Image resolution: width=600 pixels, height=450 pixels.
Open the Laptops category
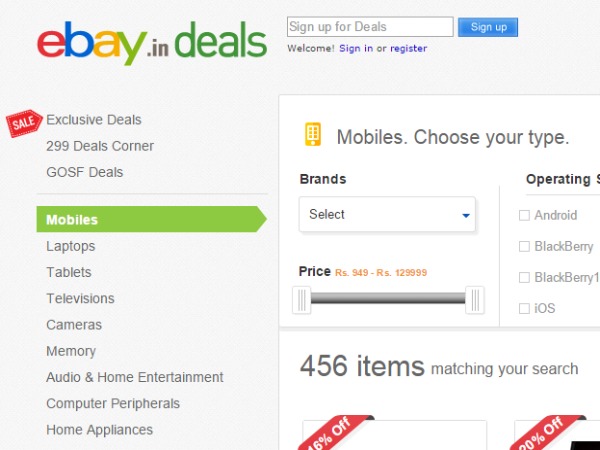(x=71, y=246)
